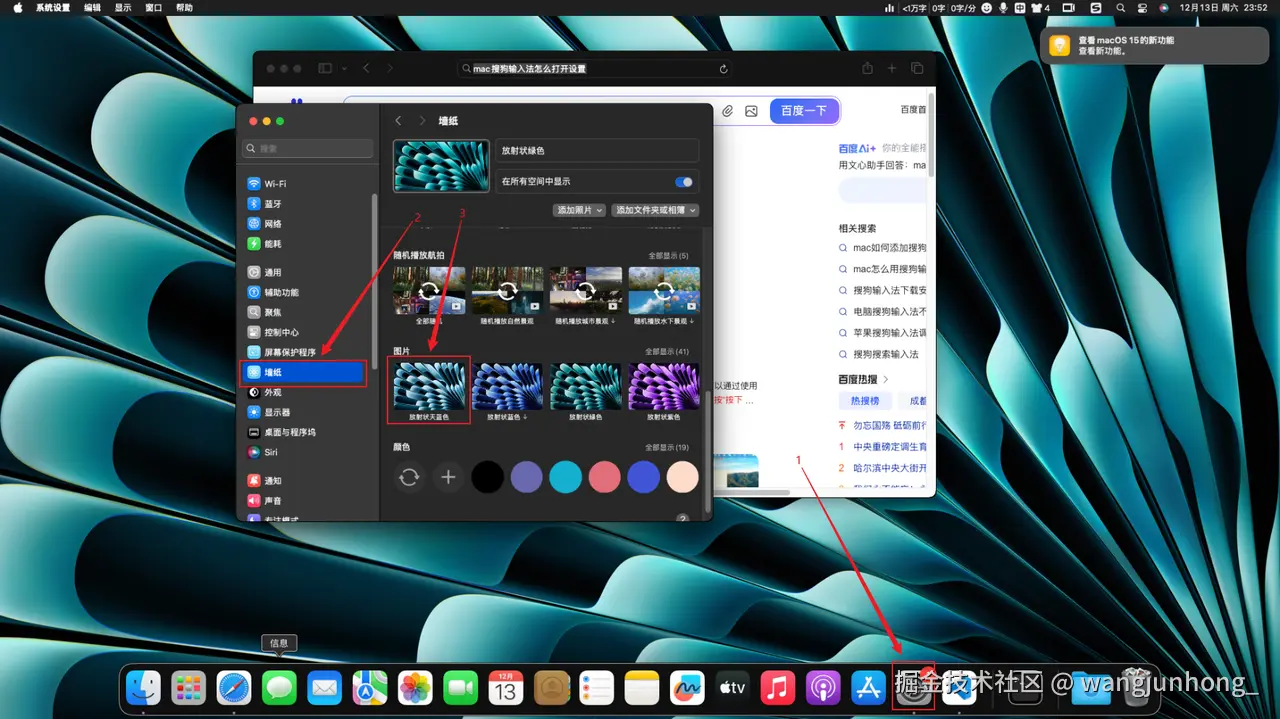This screenshot has width=1280, height=719.
Task: Click the rotate colors icon in 颜色 section
Action: click(x=408, y=477)
